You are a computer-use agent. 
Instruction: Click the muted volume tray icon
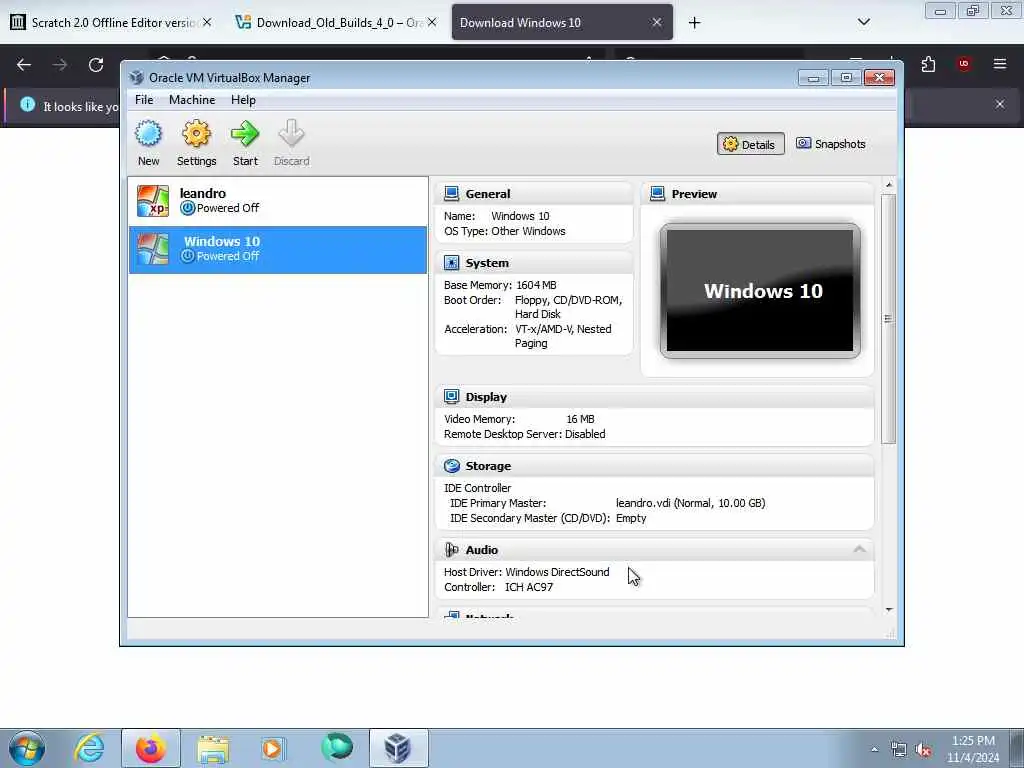click(923, 750)
